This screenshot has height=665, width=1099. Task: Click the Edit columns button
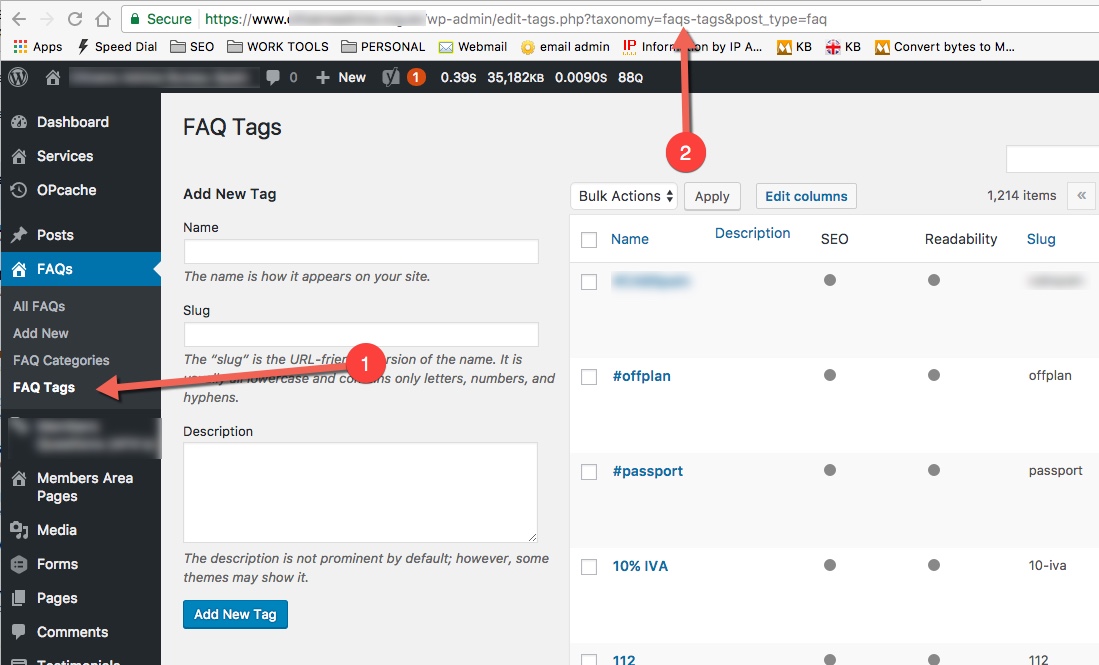pos(806,196)
